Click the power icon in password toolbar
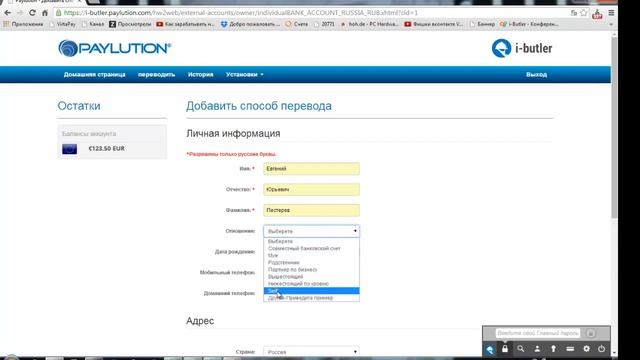 (602, 349)
